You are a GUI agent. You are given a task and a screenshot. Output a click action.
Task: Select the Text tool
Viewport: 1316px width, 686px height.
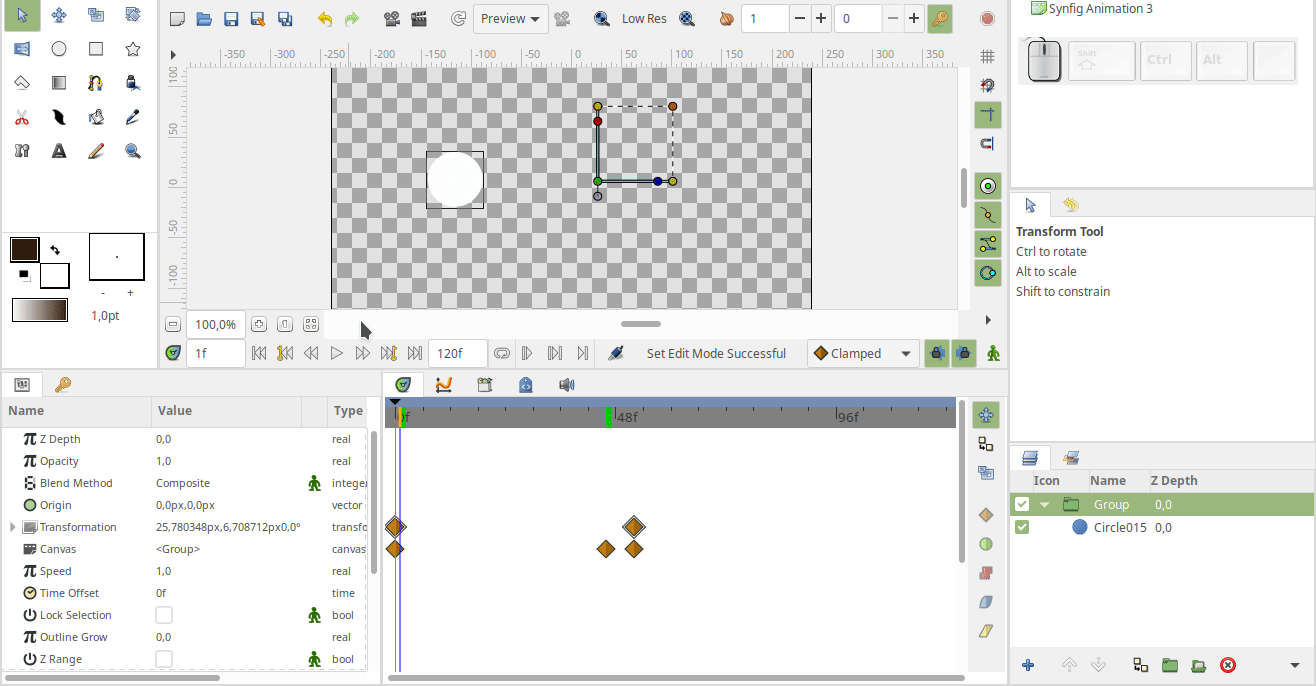click(x=58, y=150)
